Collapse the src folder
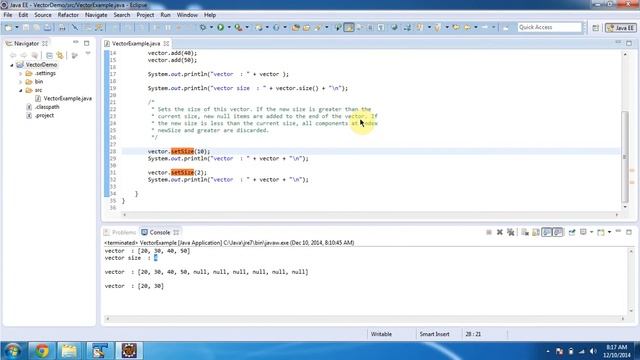This screenshot has width=640, height=360. [21, 90]
